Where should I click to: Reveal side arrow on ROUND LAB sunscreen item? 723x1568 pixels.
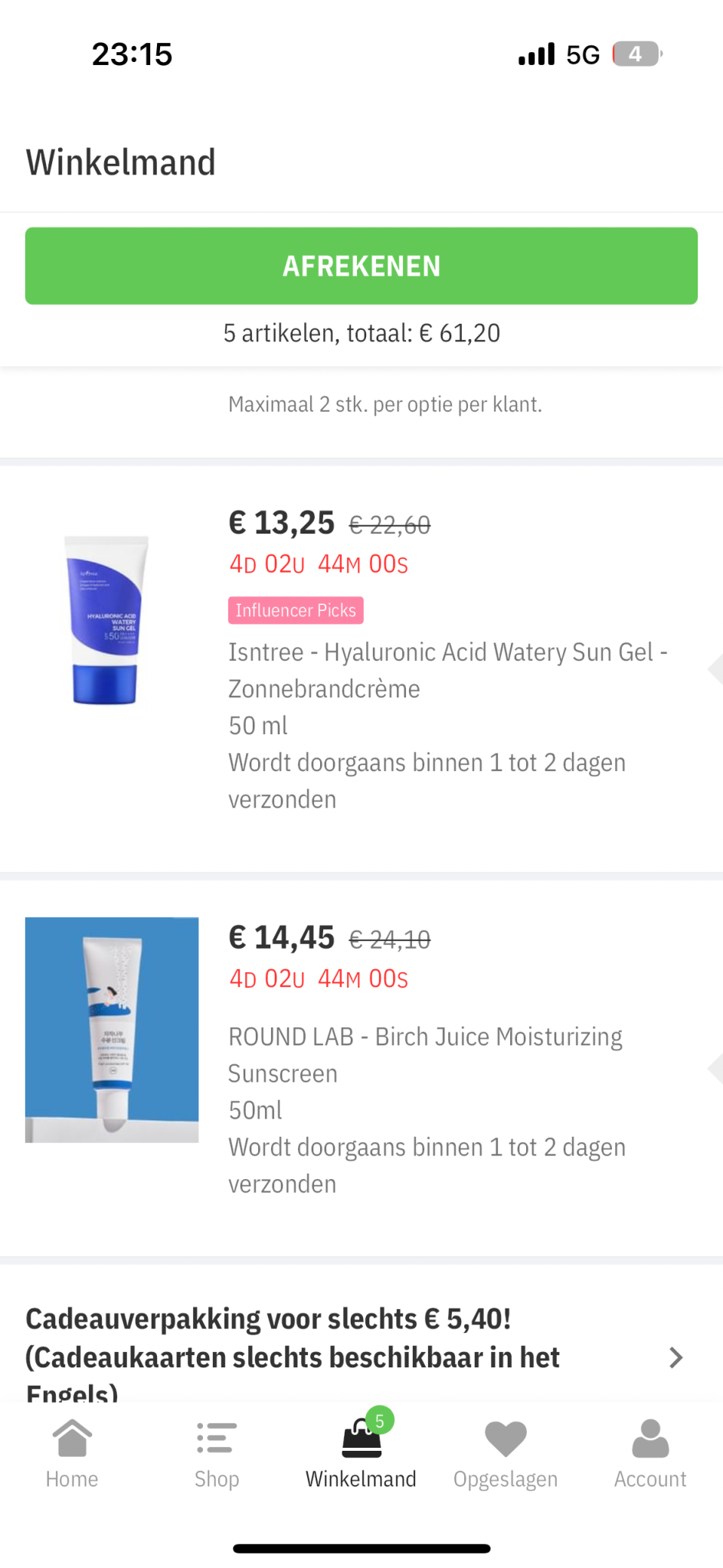pos(715,1068)
